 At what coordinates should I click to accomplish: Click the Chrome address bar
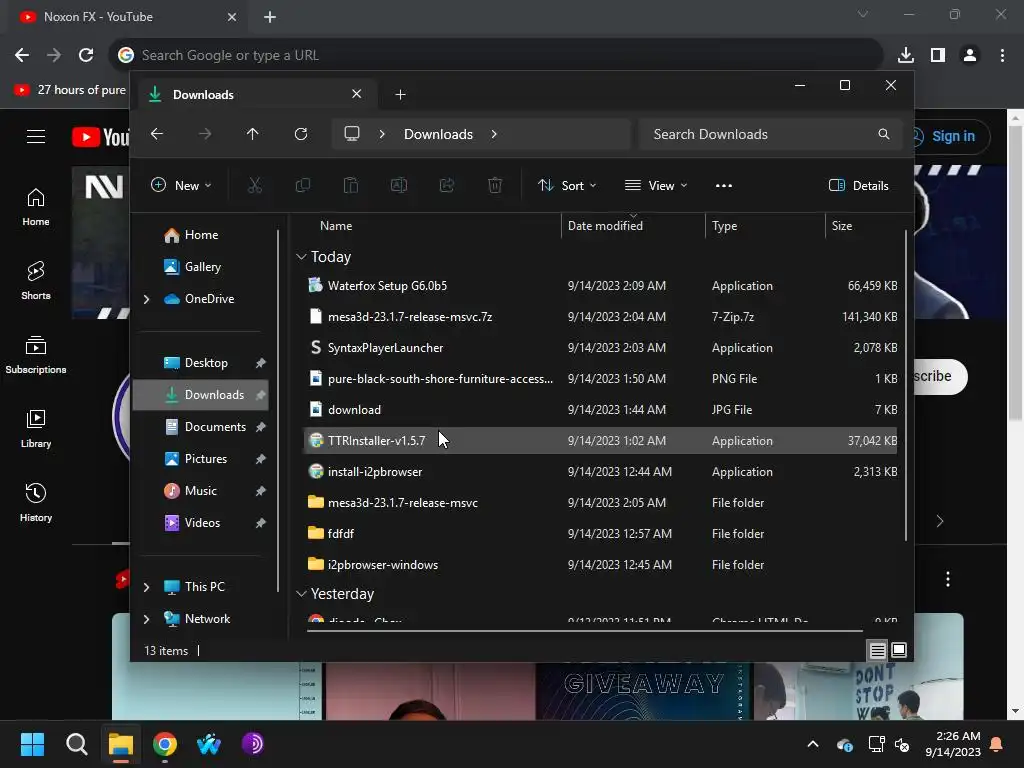(496, 56)
